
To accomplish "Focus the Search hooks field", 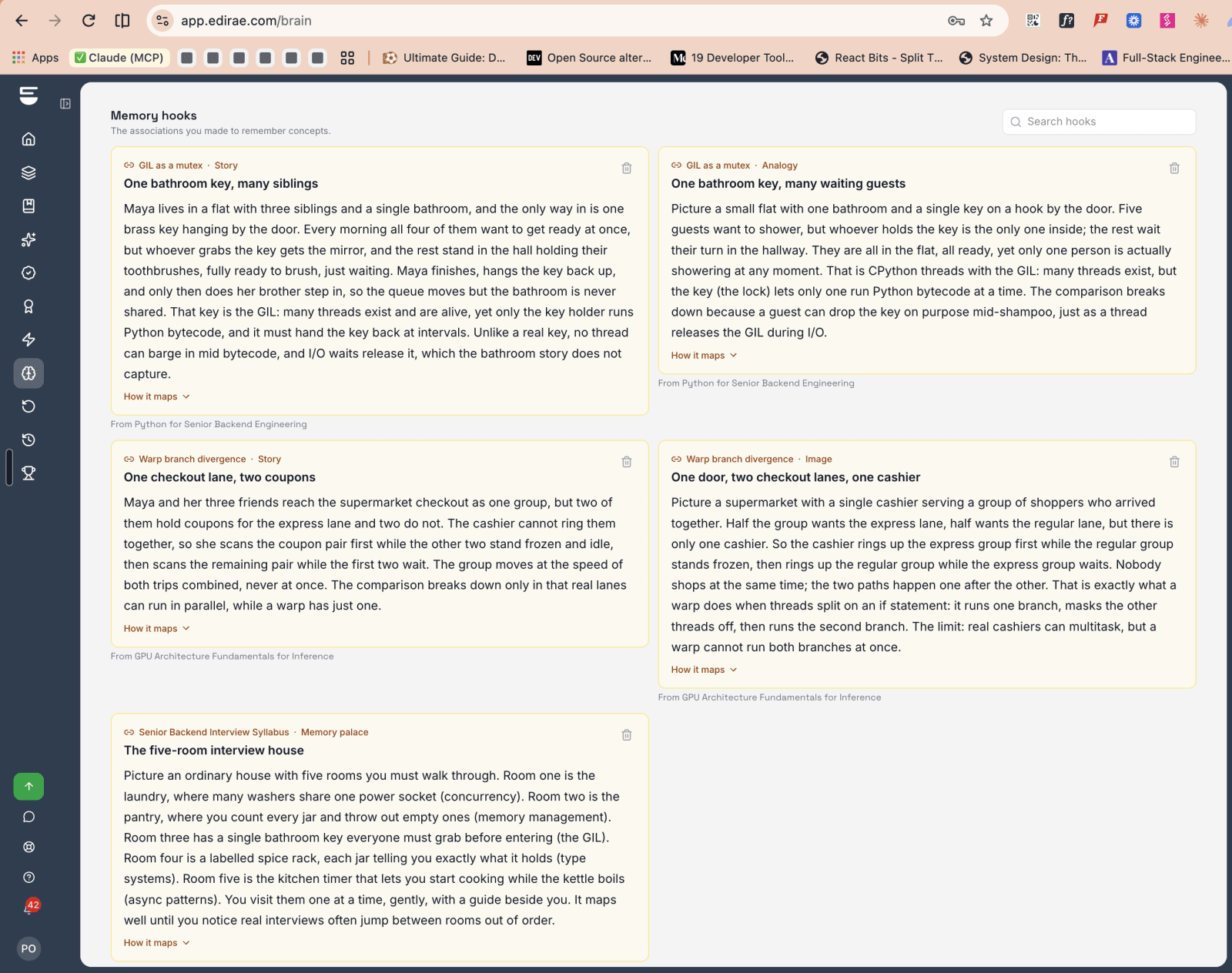I will (x=1099, y=122).
